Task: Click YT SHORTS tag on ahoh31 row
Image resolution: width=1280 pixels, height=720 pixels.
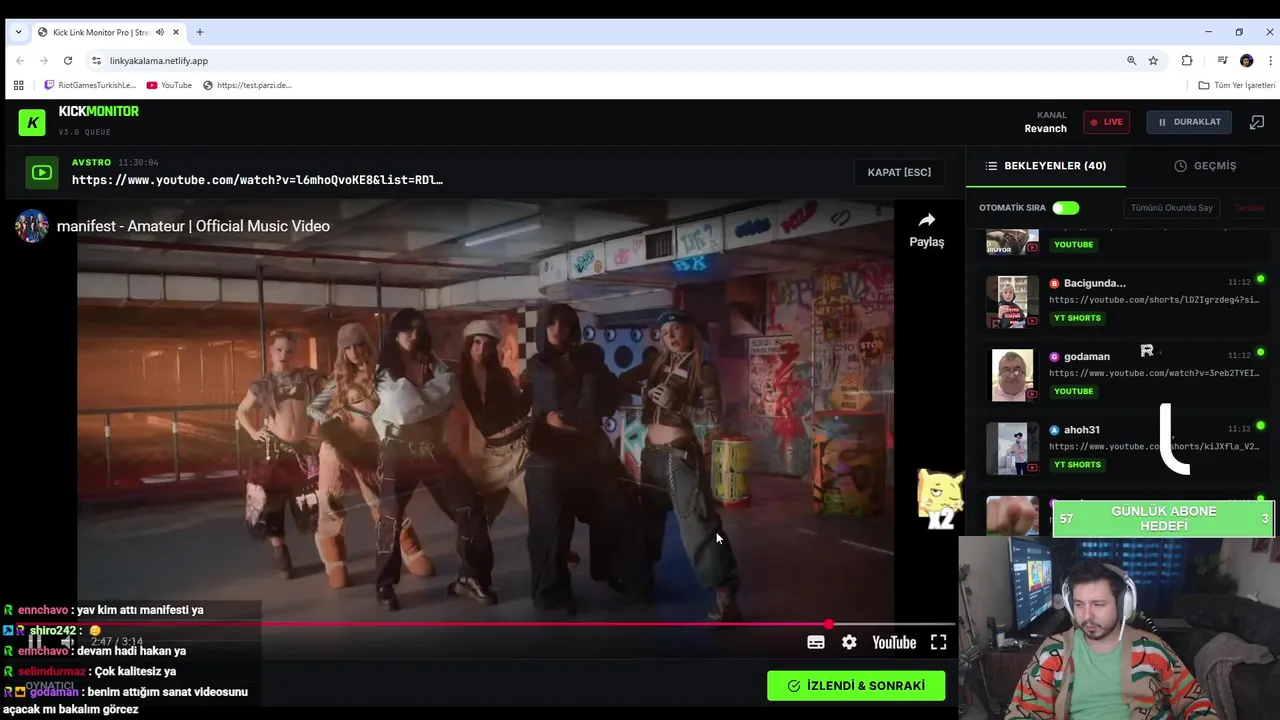Action: click(x=1077, y=464)
